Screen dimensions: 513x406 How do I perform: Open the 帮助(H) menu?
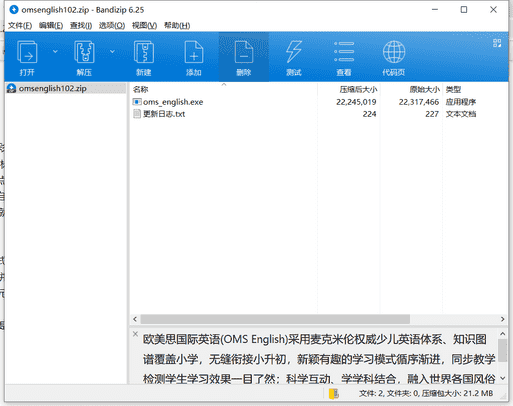point(177,25)
